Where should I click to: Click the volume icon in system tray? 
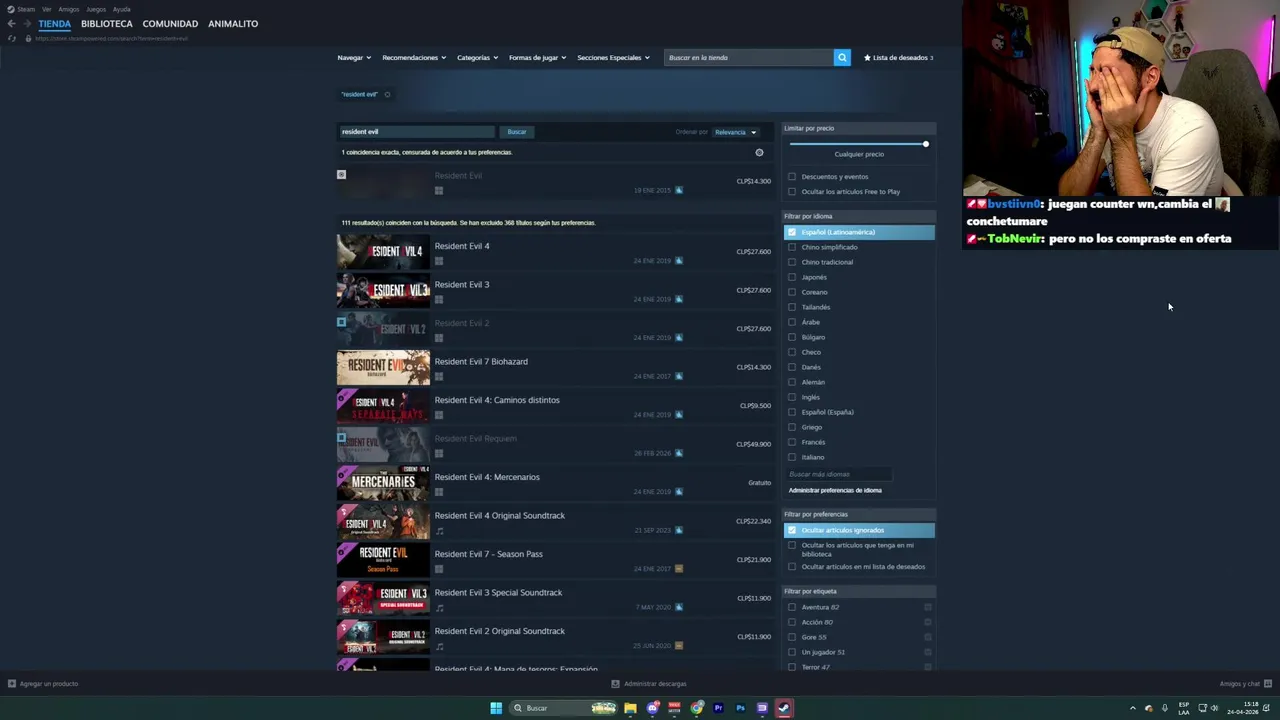click(1214, 708)
